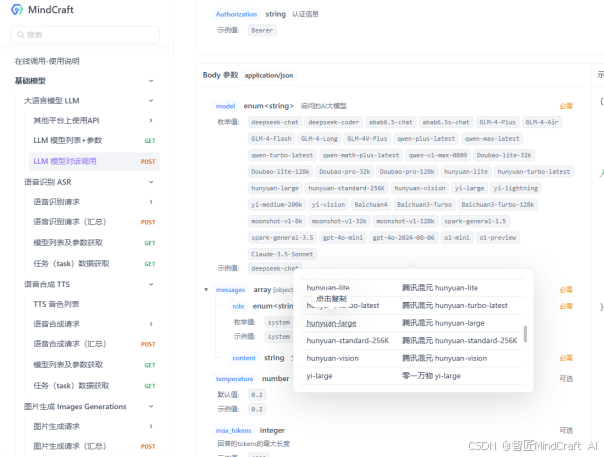Select the GLM-4-Plus enum tag
The width and height of the screenshot is (604, 457).
coord(497,123)
